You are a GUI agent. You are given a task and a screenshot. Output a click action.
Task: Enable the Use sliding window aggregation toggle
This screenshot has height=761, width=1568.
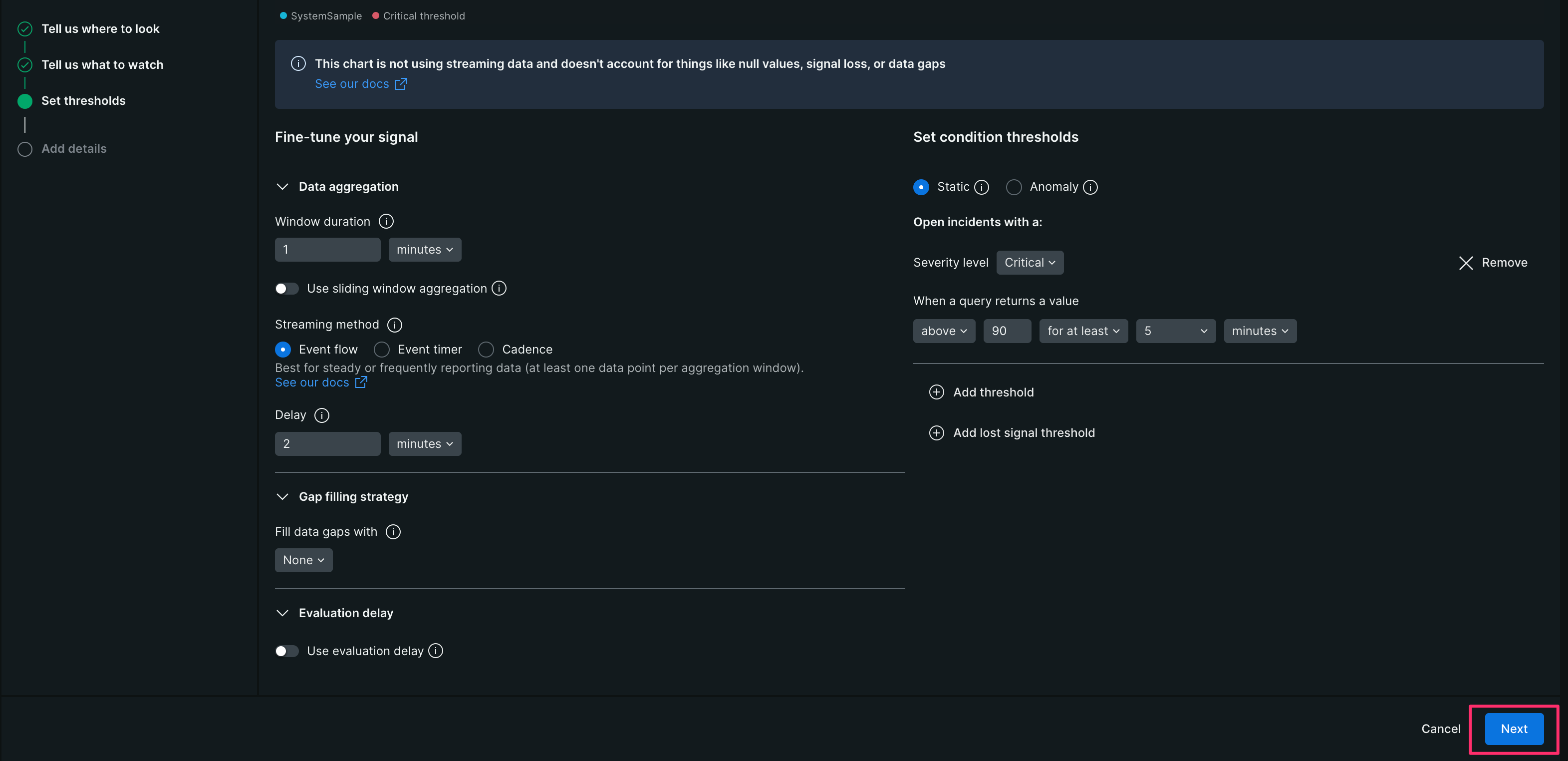286,288
